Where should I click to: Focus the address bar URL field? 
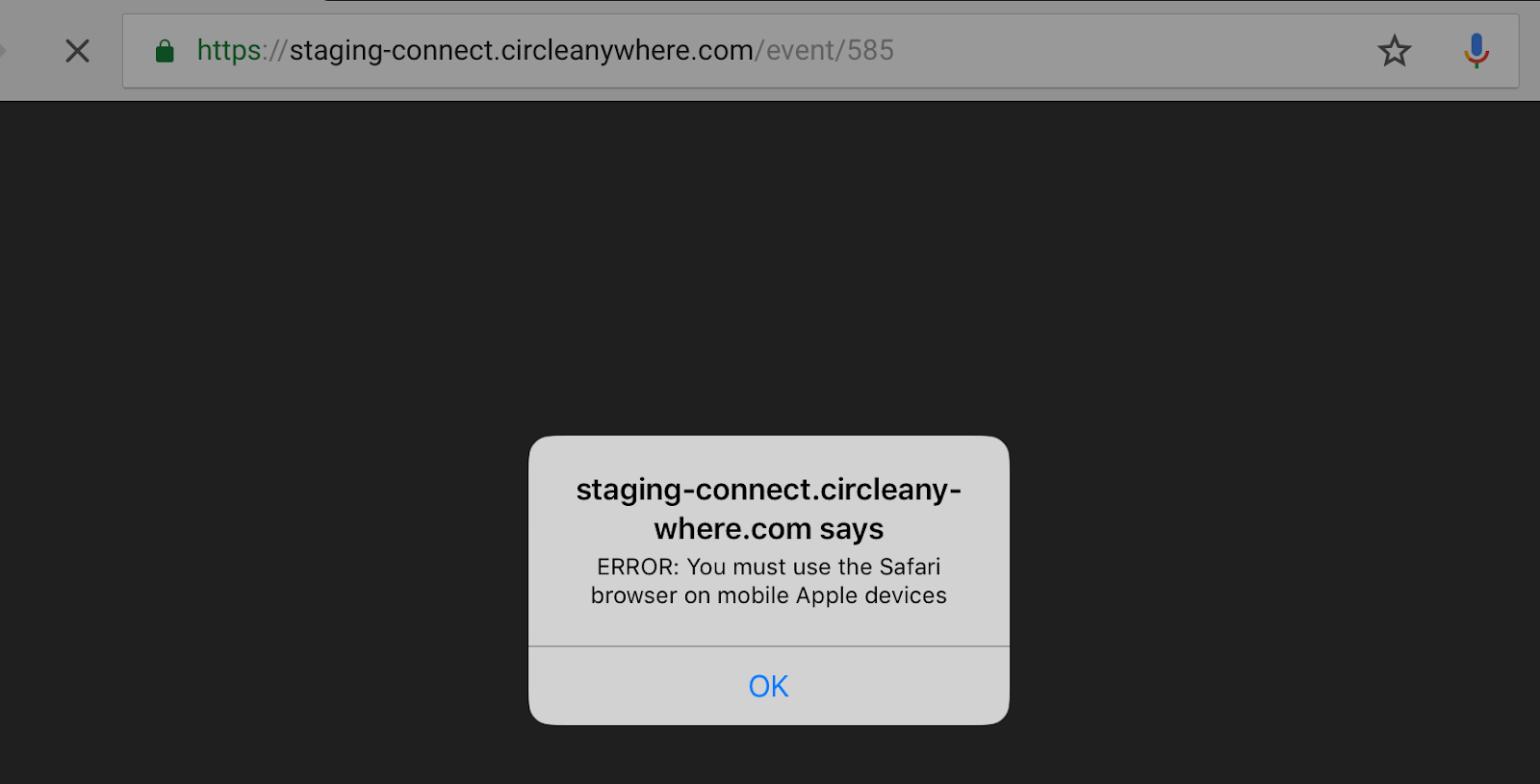[x=820, y=51]
